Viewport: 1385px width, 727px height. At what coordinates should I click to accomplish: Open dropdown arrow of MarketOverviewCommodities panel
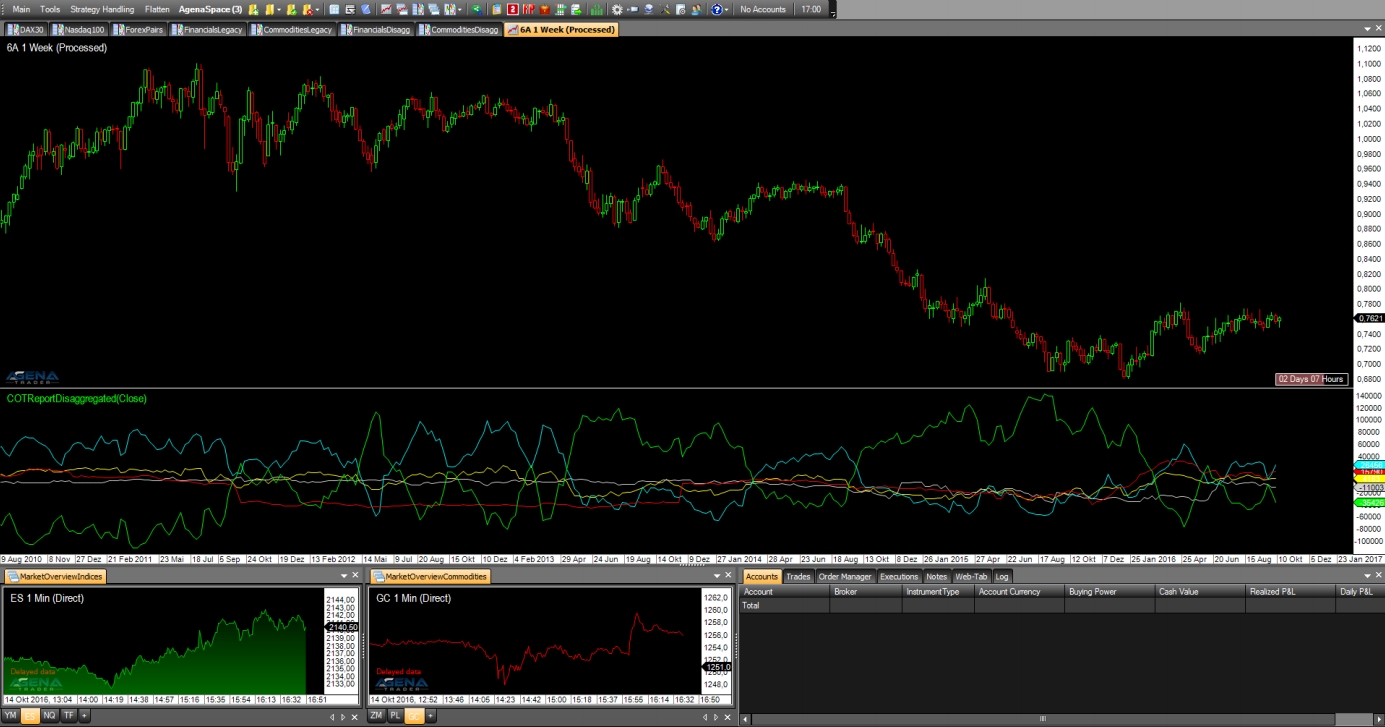715,576
